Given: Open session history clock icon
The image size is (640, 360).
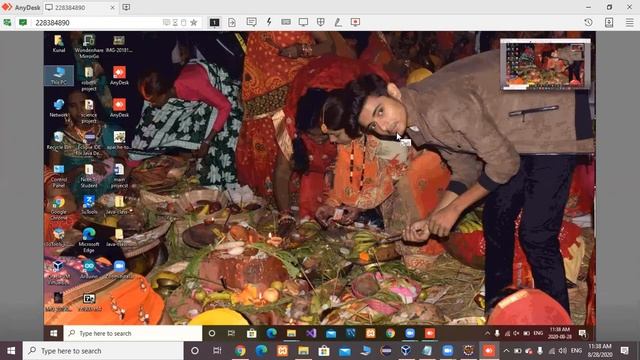Looking at the screenshot, I should click(x=588, y=22).
